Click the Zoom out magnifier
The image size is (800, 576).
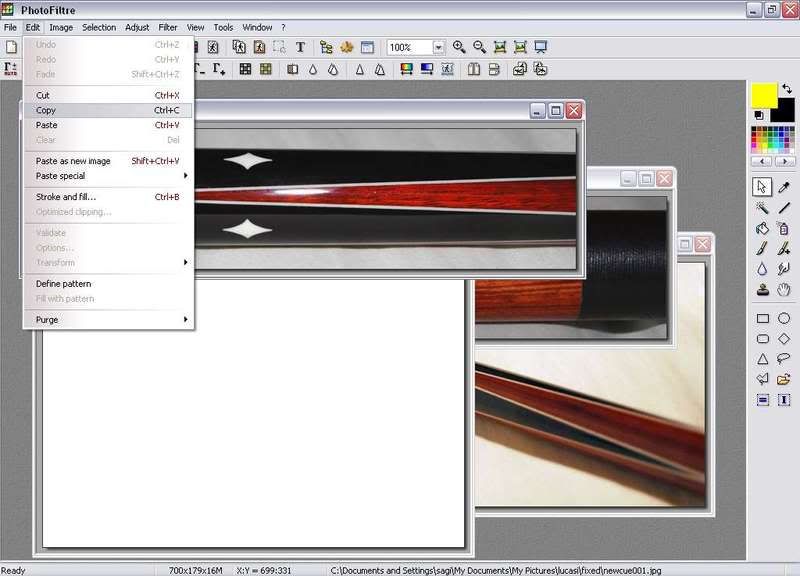click(x=479, y=47)
